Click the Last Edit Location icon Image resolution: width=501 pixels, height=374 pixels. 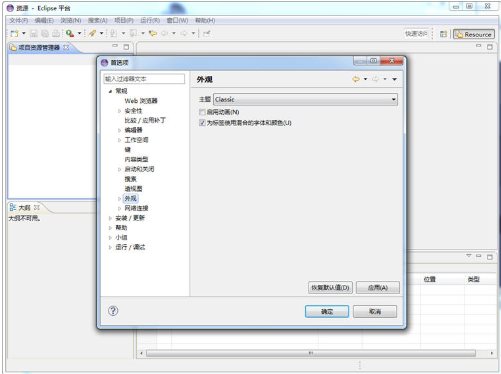click(153, 33)
